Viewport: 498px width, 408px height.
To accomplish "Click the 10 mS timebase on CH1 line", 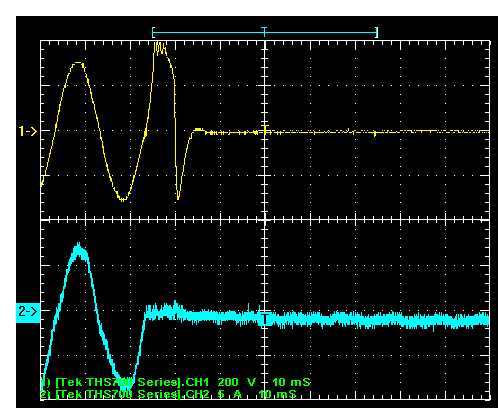I will coord(291,382).
